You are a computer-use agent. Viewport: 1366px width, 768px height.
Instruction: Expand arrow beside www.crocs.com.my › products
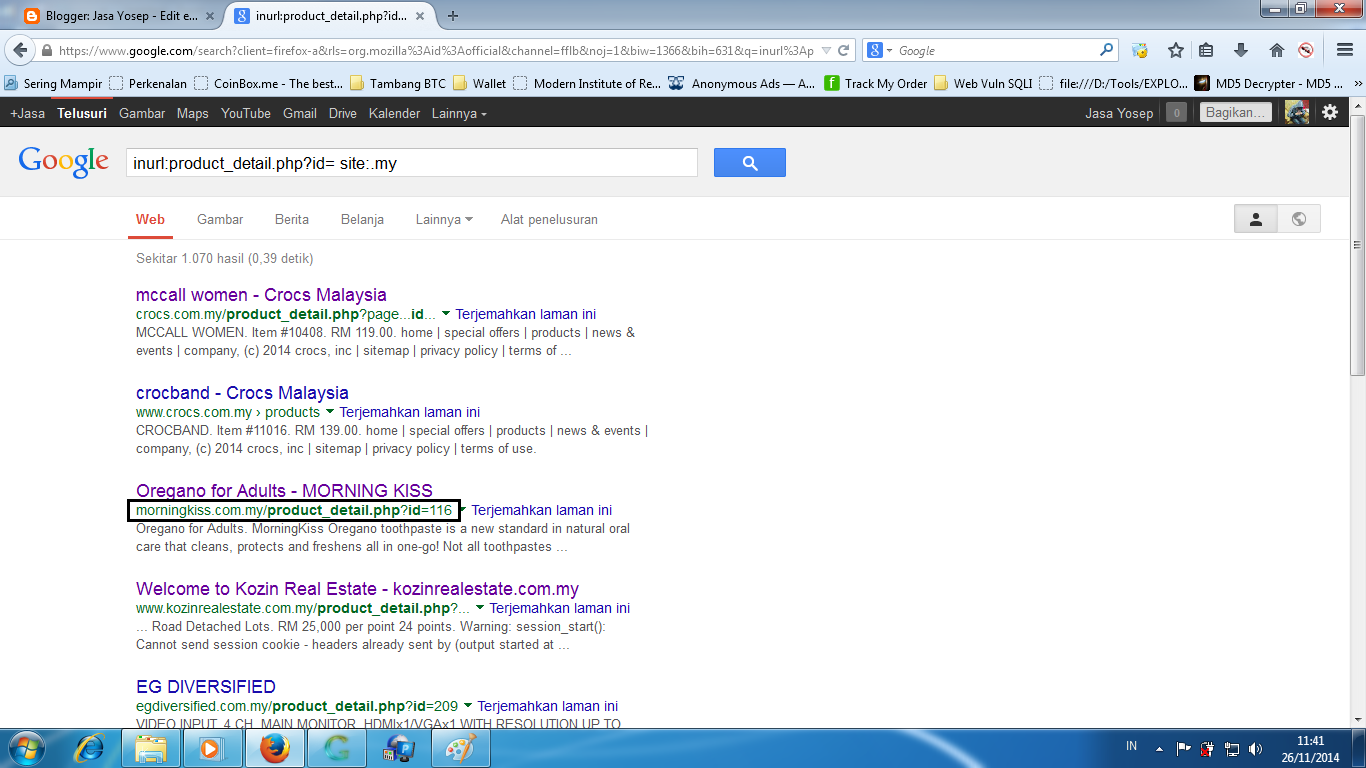tap(330, 412)
